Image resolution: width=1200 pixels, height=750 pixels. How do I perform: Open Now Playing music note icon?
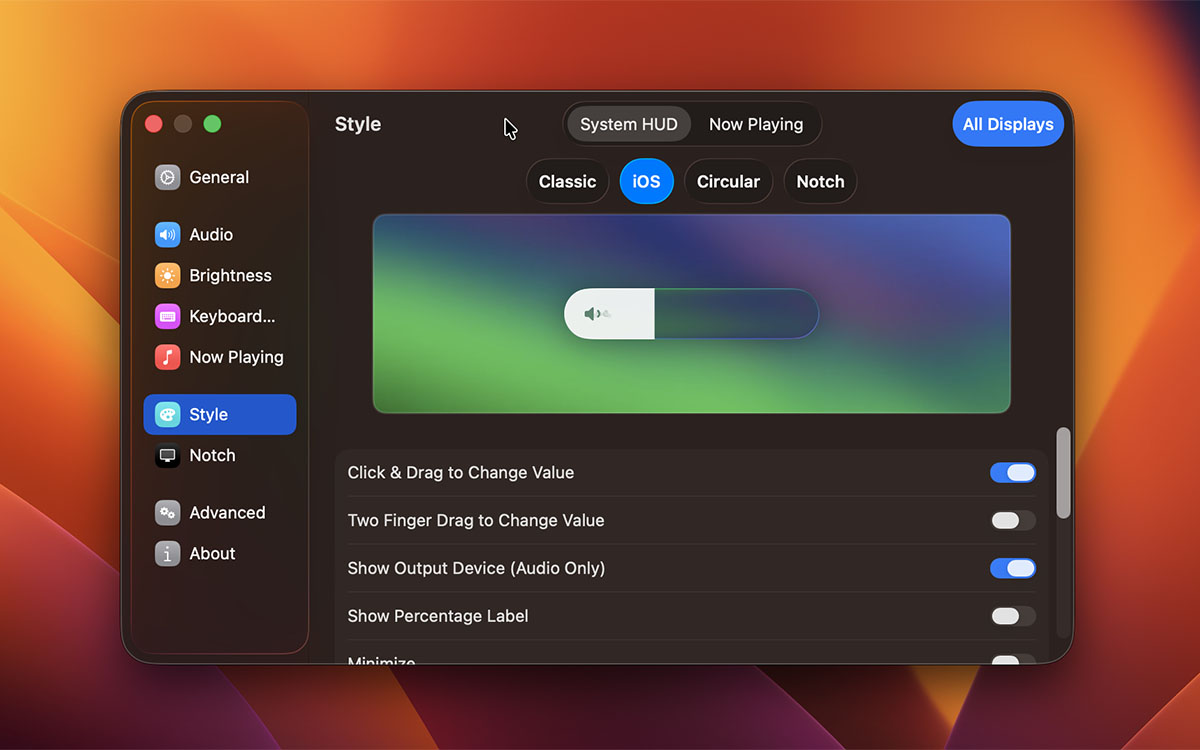tap(167, 358)
